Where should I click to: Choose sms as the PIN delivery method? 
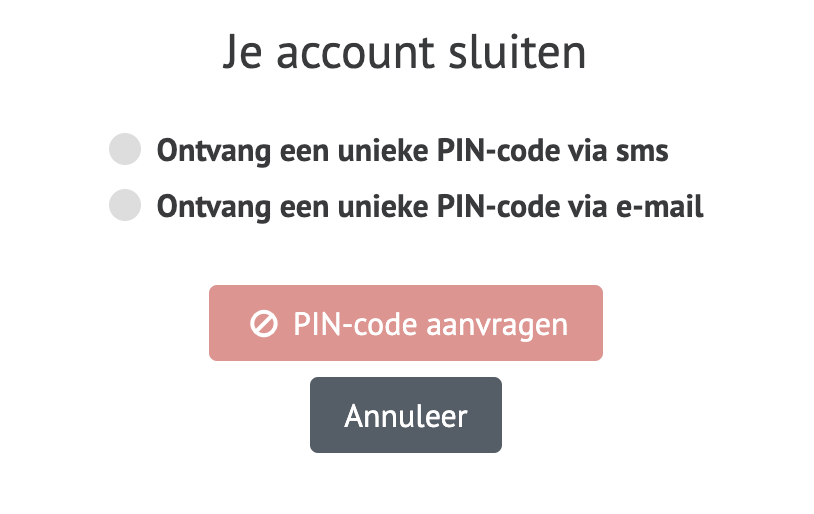(125, 149)
